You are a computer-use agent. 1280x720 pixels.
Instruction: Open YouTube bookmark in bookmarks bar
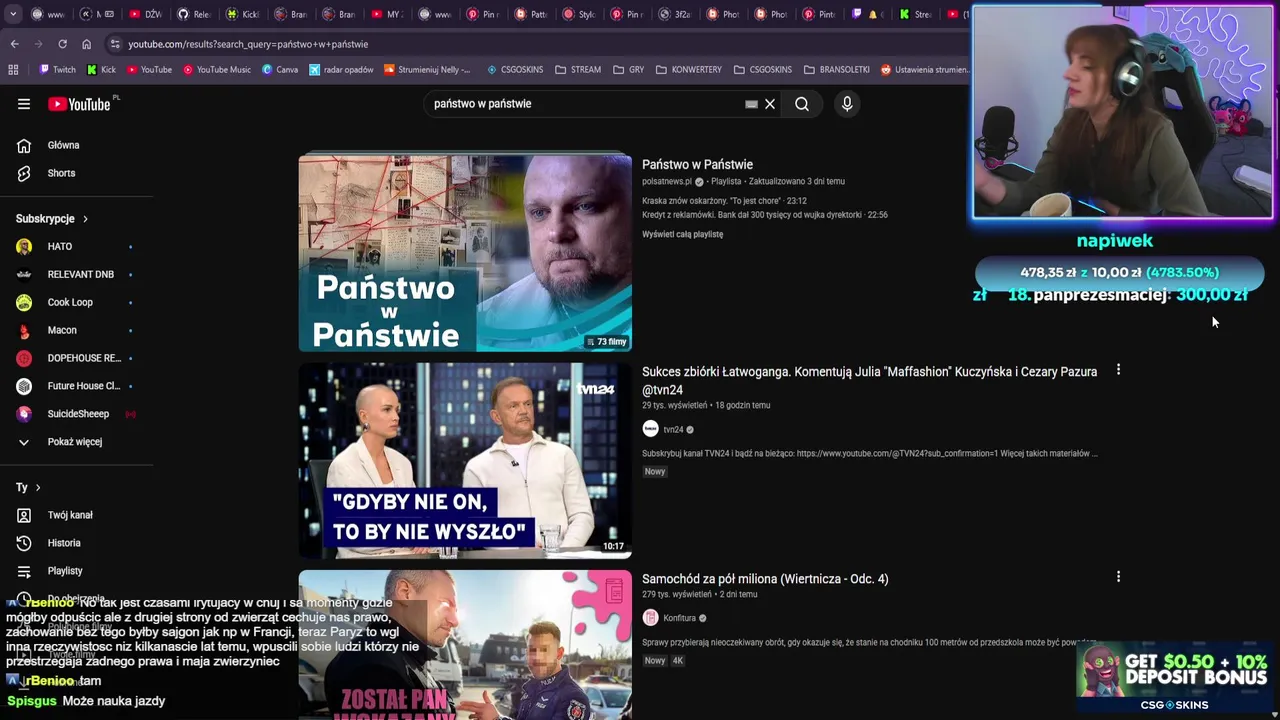pyautogui.click(x=148, y=70)
